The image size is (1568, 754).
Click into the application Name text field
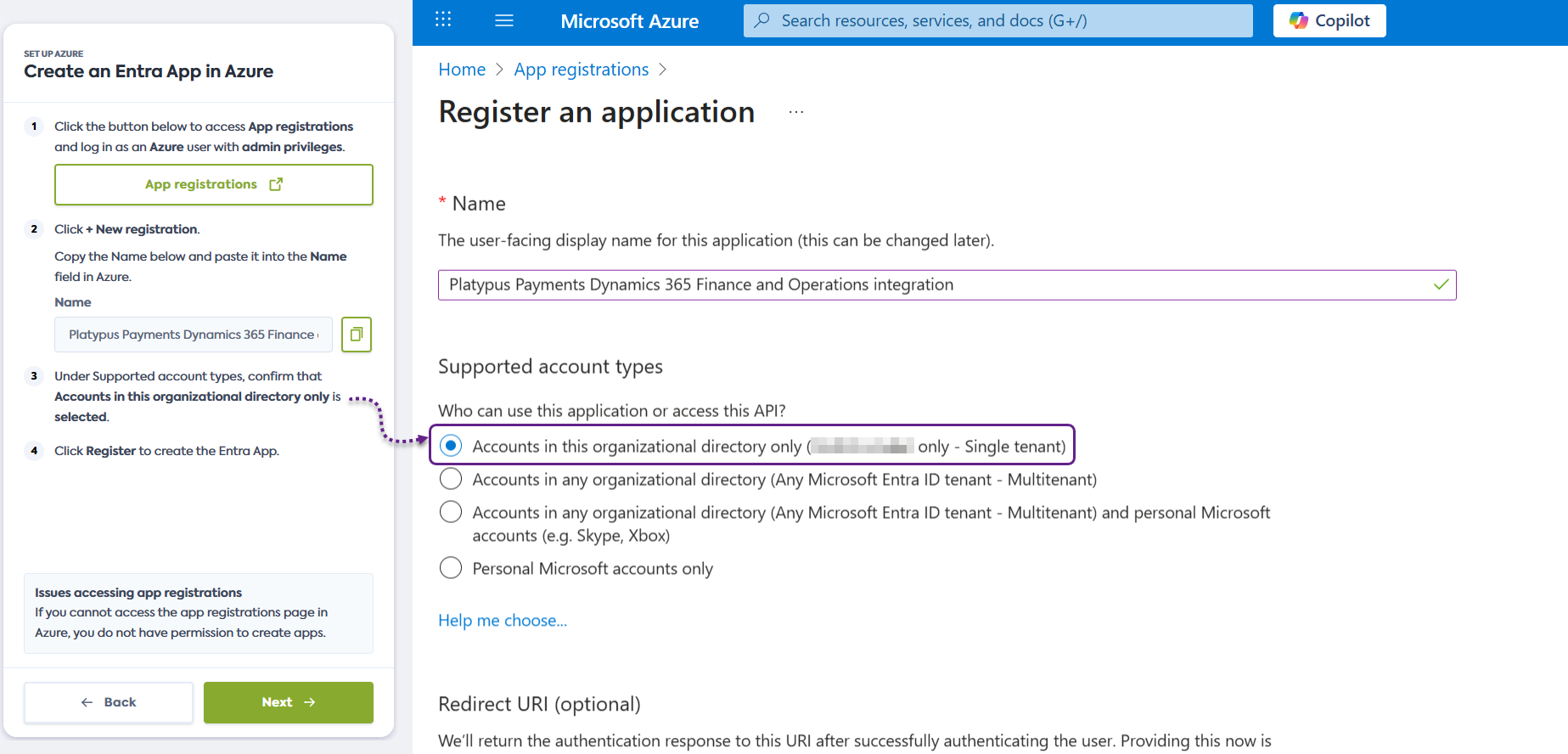pyautogui.click(x=934, y=285)
